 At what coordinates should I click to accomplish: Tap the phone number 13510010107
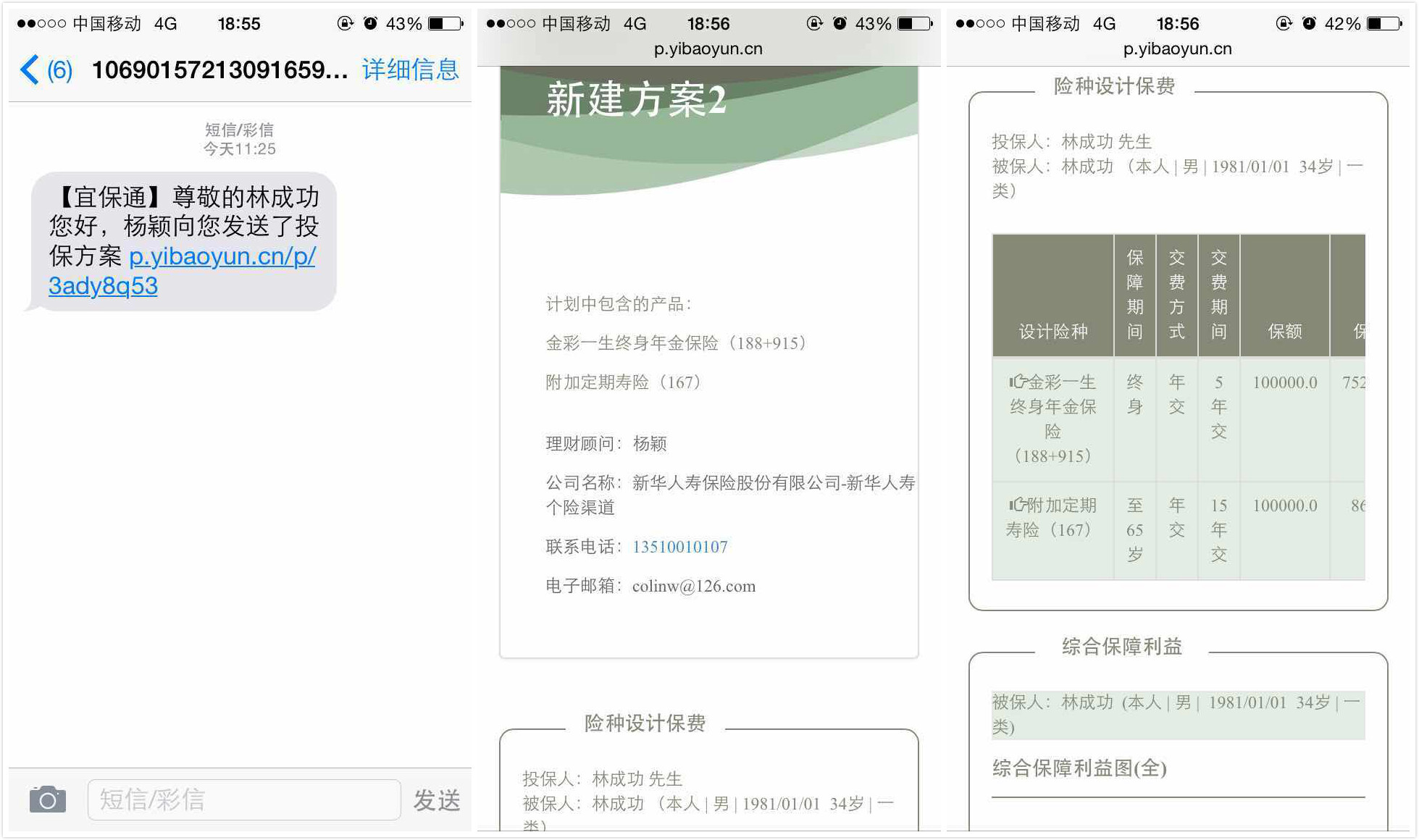(679, 547)
